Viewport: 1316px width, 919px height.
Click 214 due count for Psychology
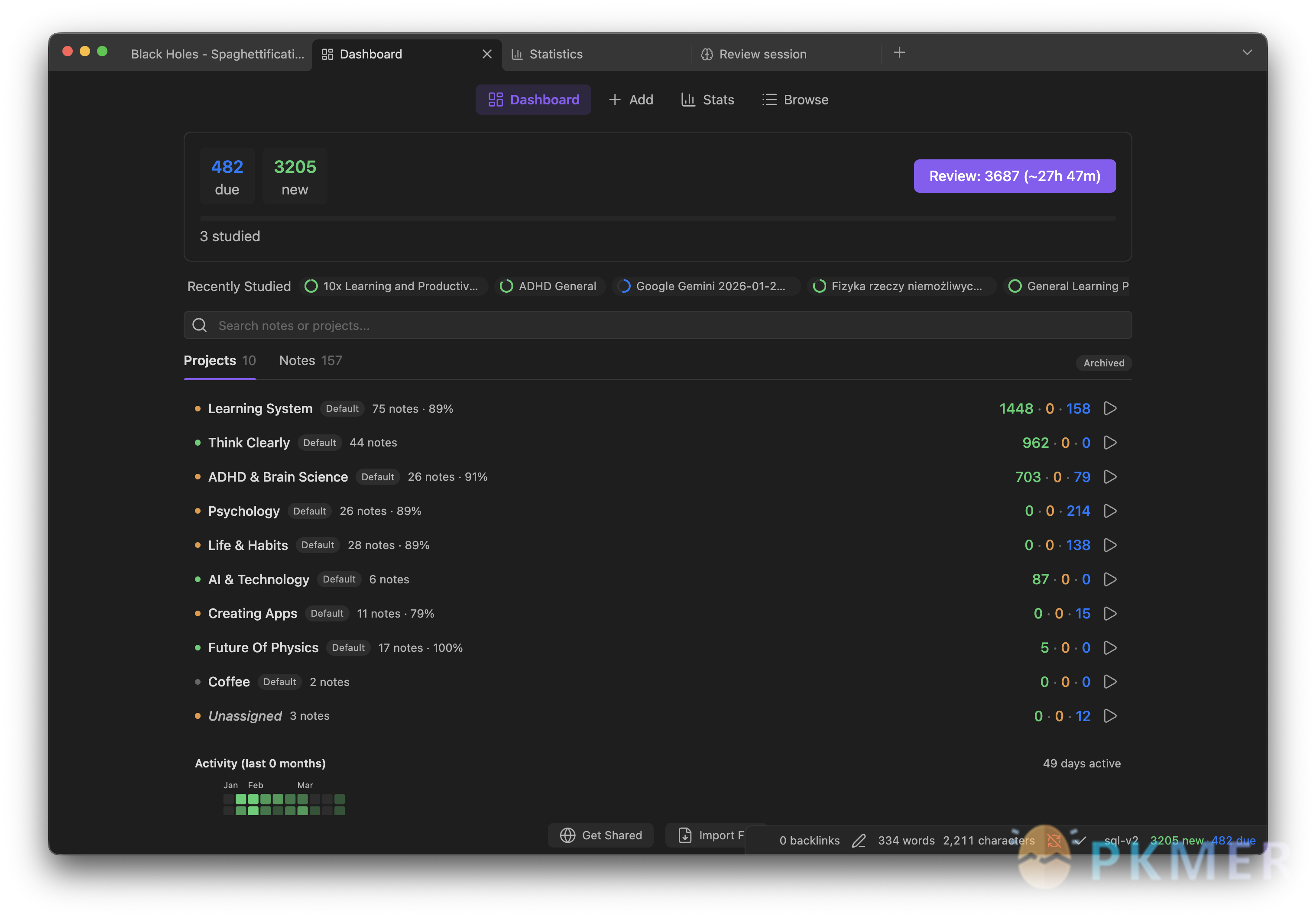click(1078, 511)
